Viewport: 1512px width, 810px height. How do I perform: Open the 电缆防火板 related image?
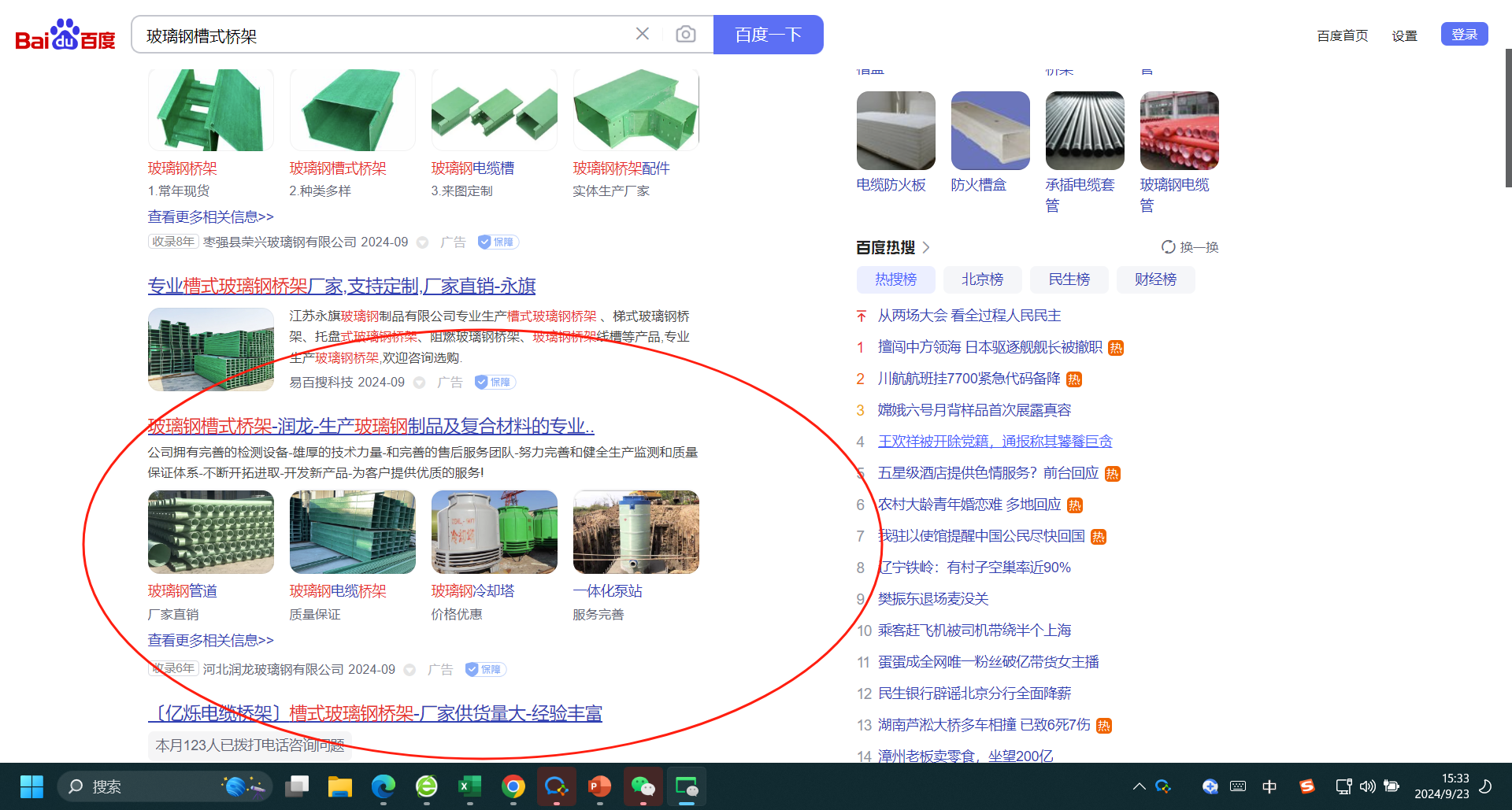pyautogui.click(x=896, y=131)
